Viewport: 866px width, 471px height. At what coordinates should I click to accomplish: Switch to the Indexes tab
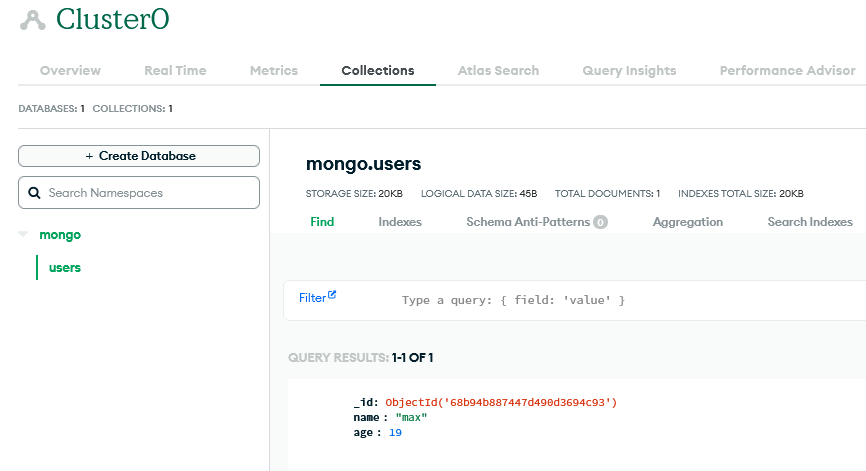[x=400, y=222]
